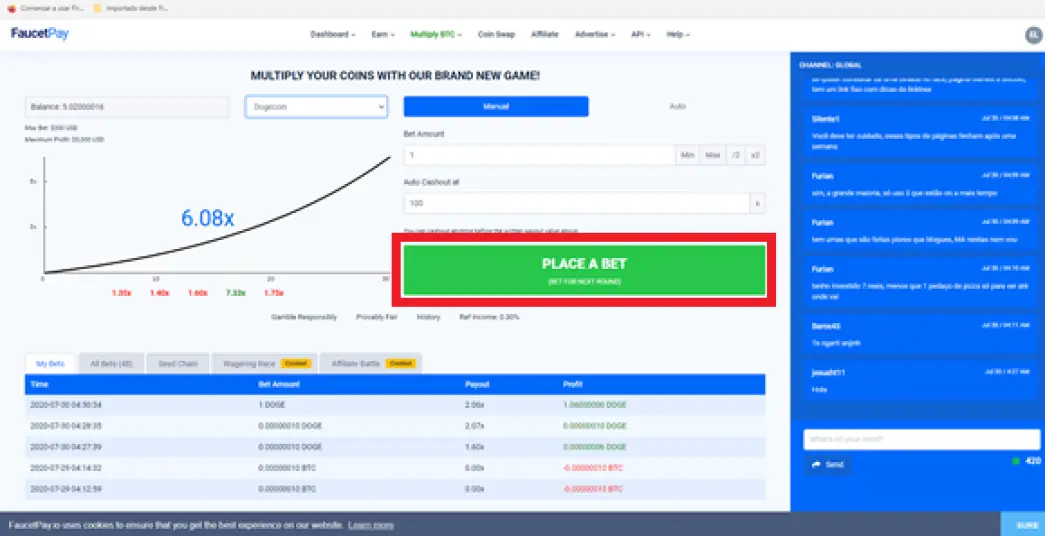Click the FaucetPay logo
Viewport: 1045px width, 536px height.
click(x=39, y=33)
